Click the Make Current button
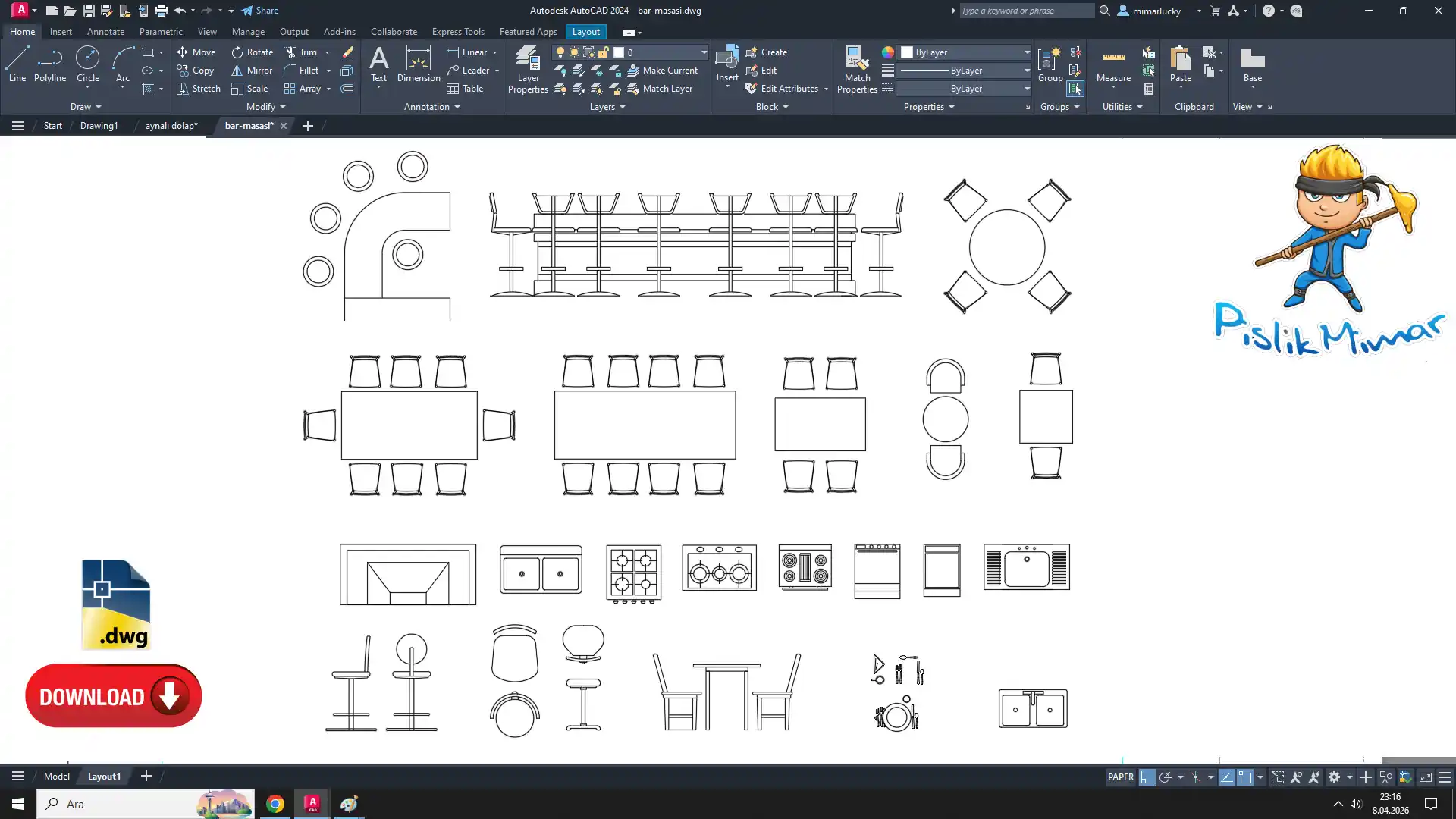 point(662,71)
